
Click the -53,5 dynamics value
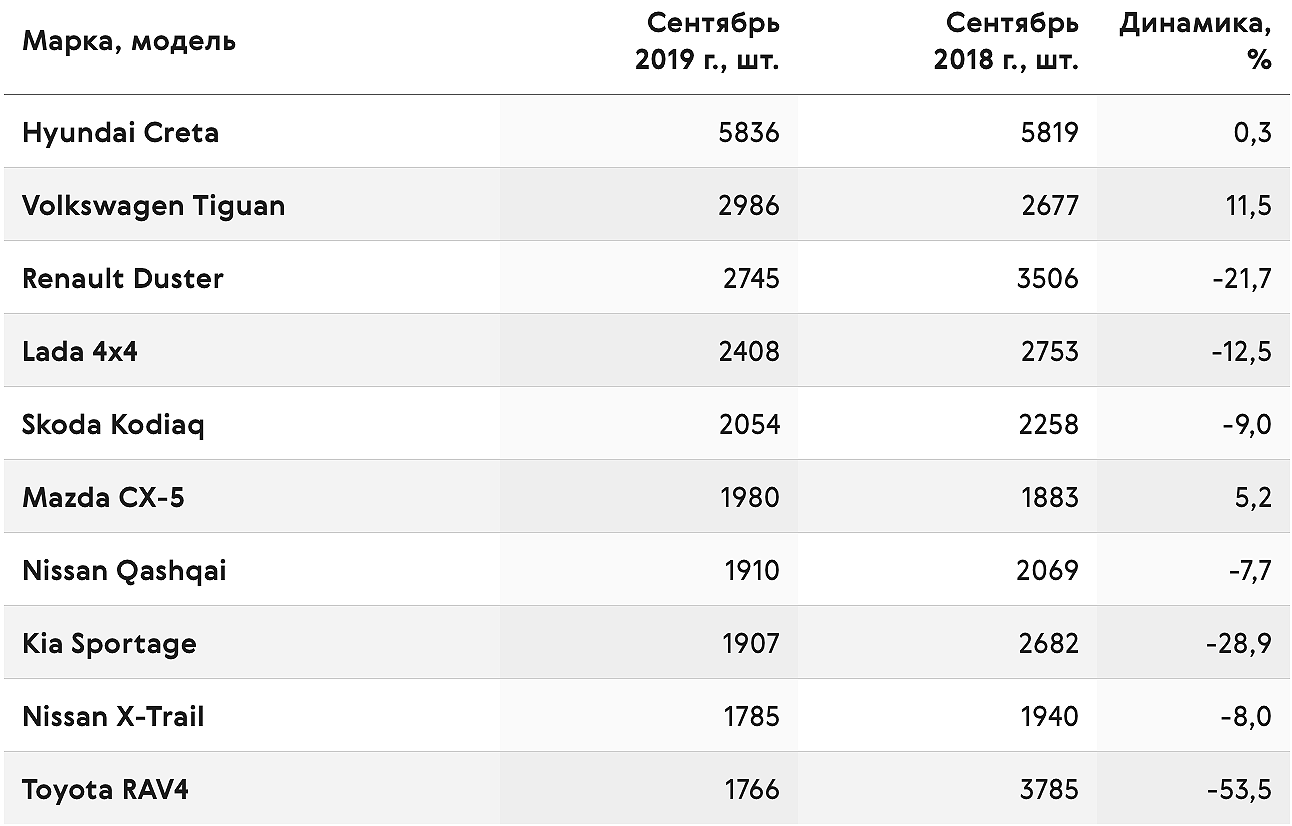pyautogui.click(x=1240, y=790)
